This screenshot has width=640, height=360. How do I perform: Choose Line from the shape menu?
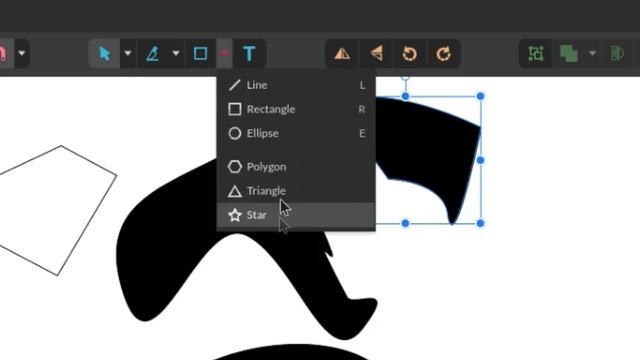[x=296, y=85]
